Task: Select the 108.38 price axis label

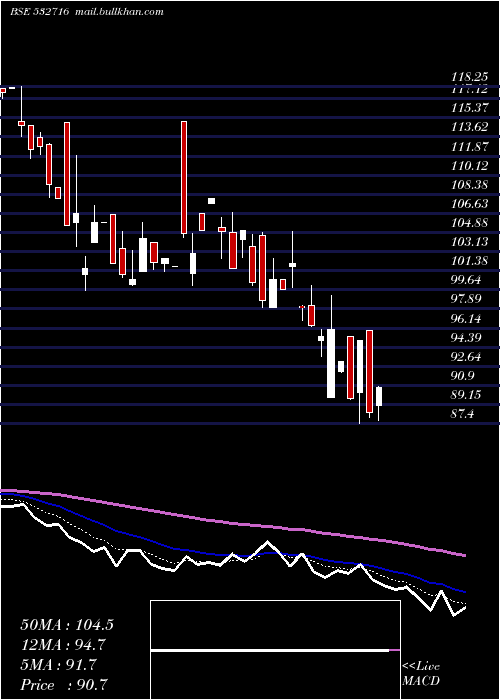Action: click(470, 184)
